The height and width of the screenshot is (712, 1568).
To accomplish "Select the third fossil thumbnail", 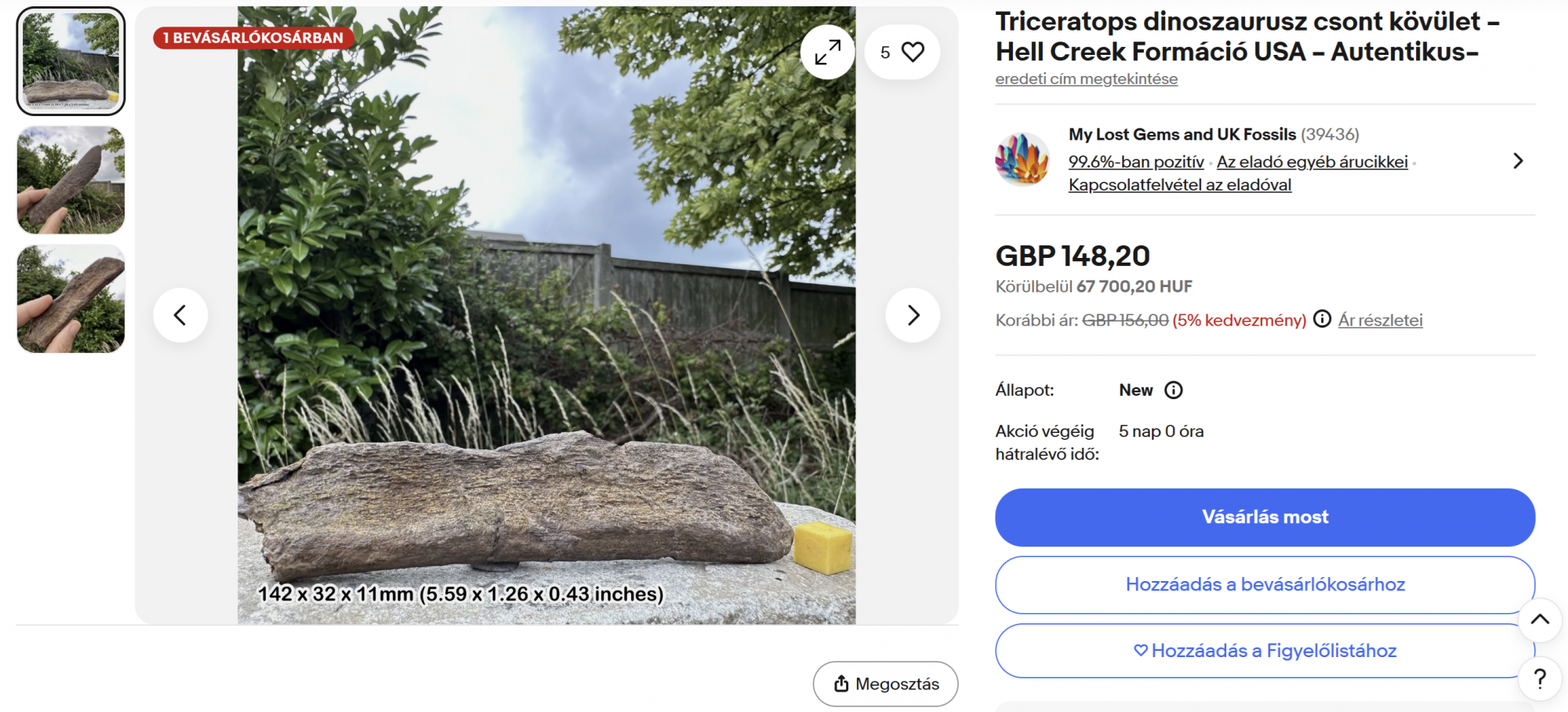I will pos(71,299).
